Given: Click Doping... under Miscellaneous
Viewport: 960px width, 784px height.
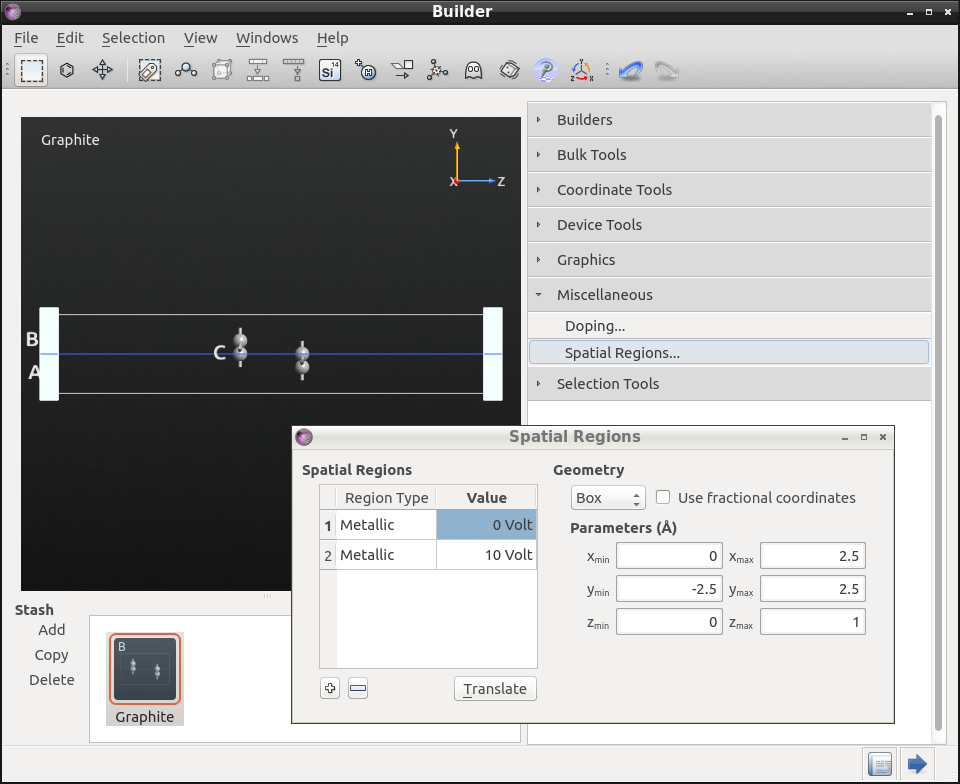Looking at the screenshot, I should tap(729, 326).
